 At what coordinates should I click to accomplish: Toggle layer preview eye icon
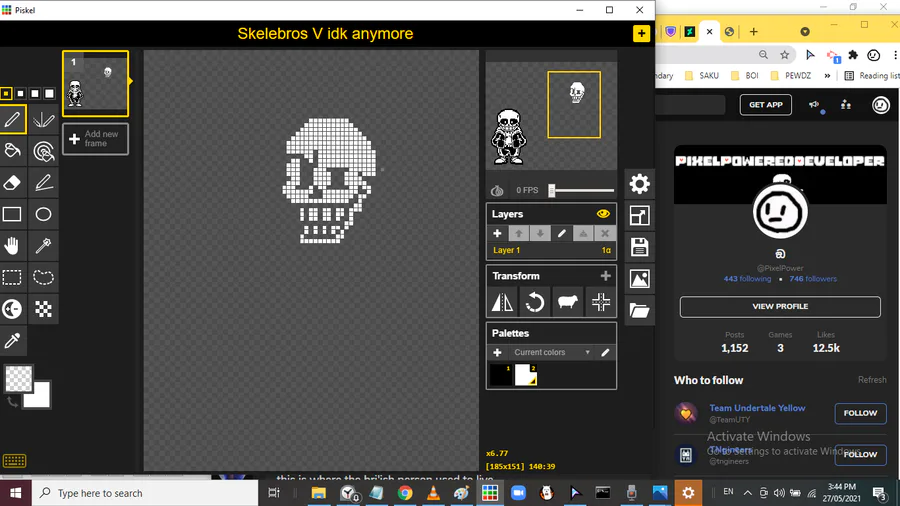(603, 214)
